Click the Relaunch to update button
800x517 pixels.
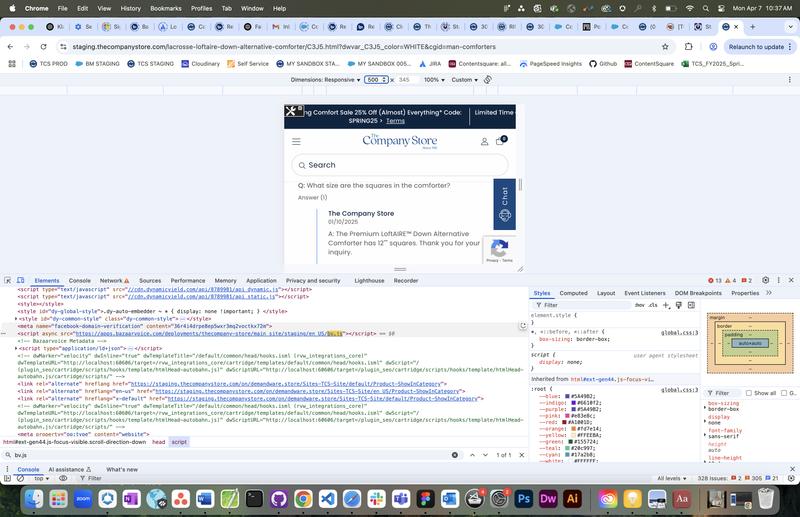760,46
